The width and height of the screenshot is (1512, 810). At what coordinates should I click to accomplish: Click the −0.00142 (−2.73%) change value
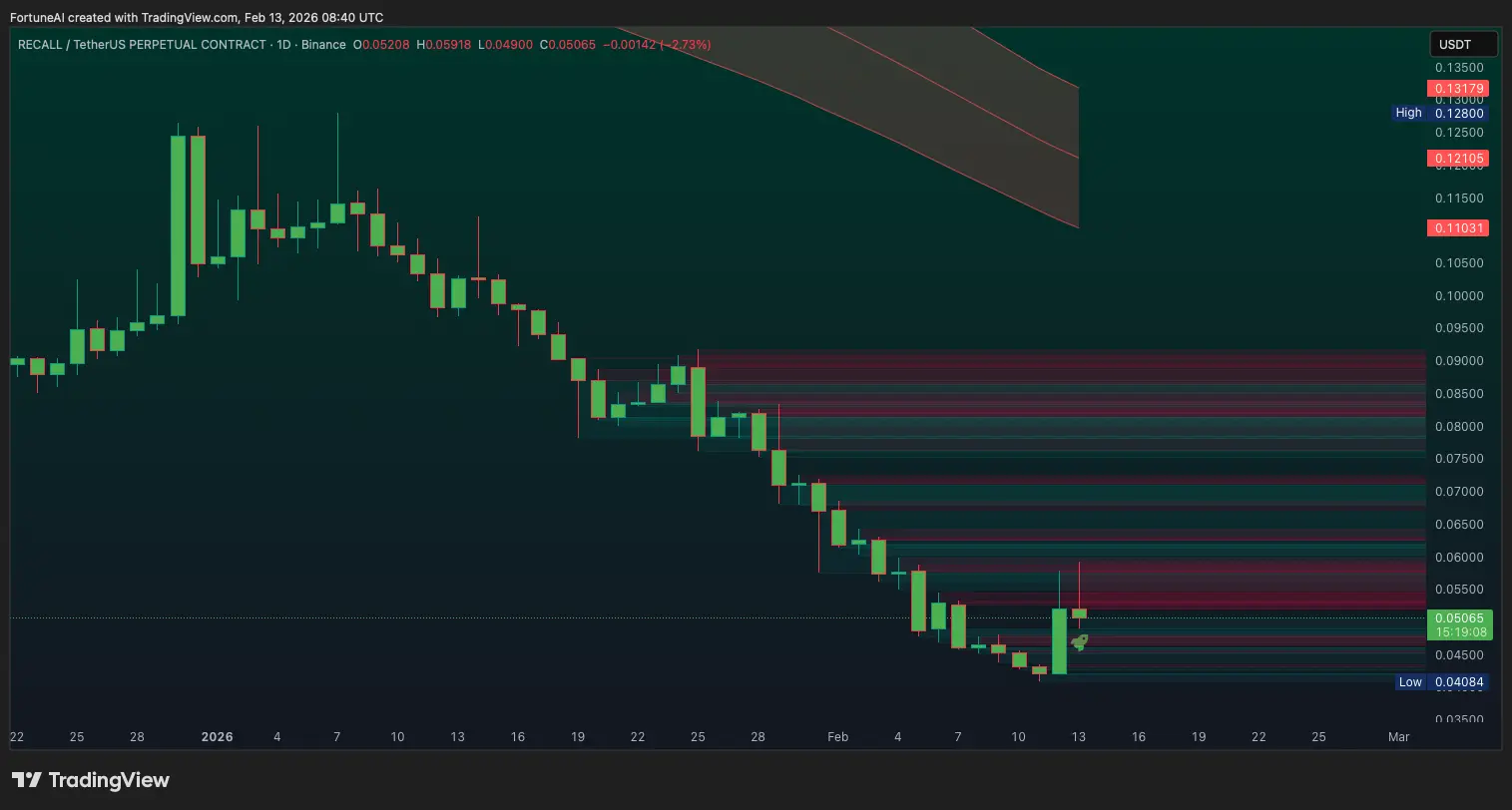pyautogui.click(x=657, y=45)
